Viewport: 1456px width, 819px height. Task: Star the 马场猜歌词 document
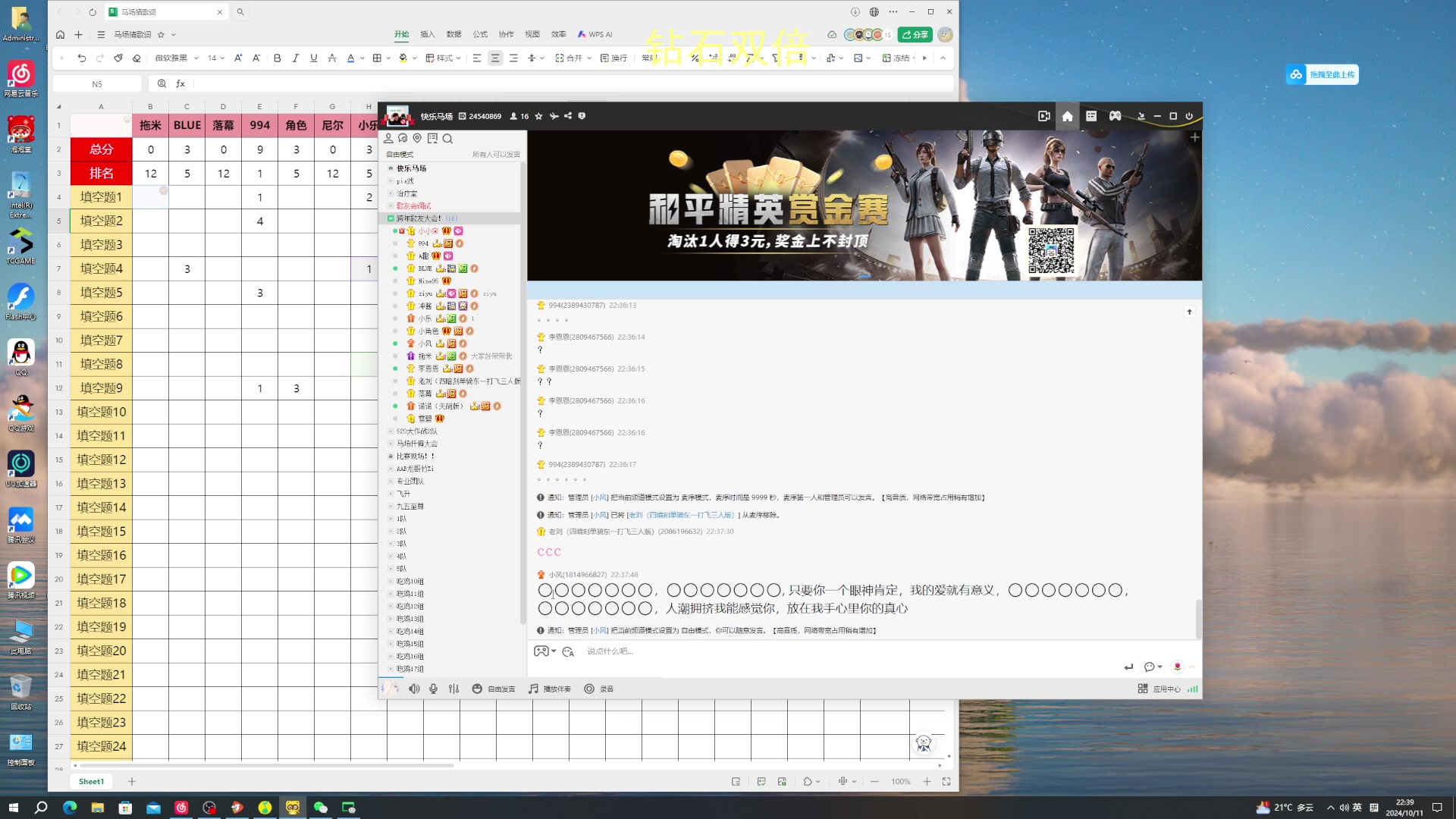(161, 34)
